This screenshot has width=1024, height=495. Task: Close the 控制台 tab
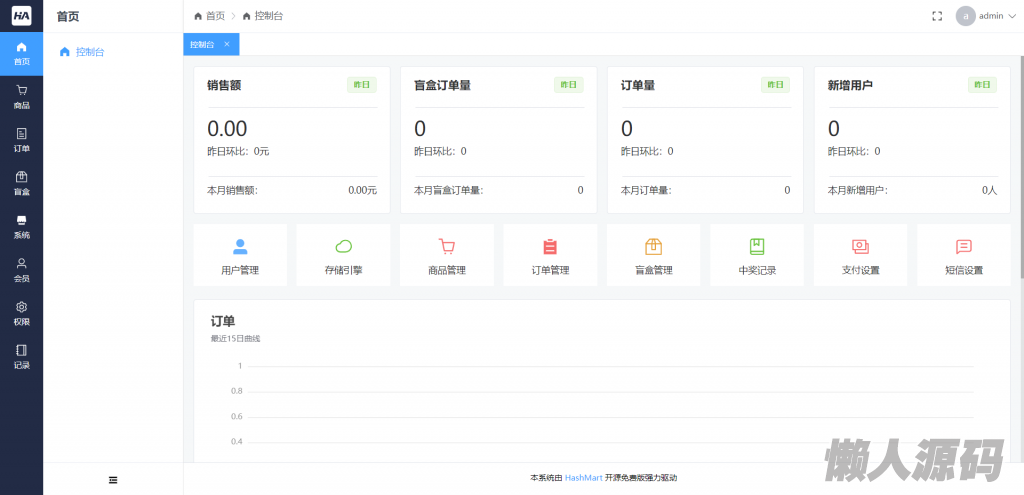click(x=227, y=44)
